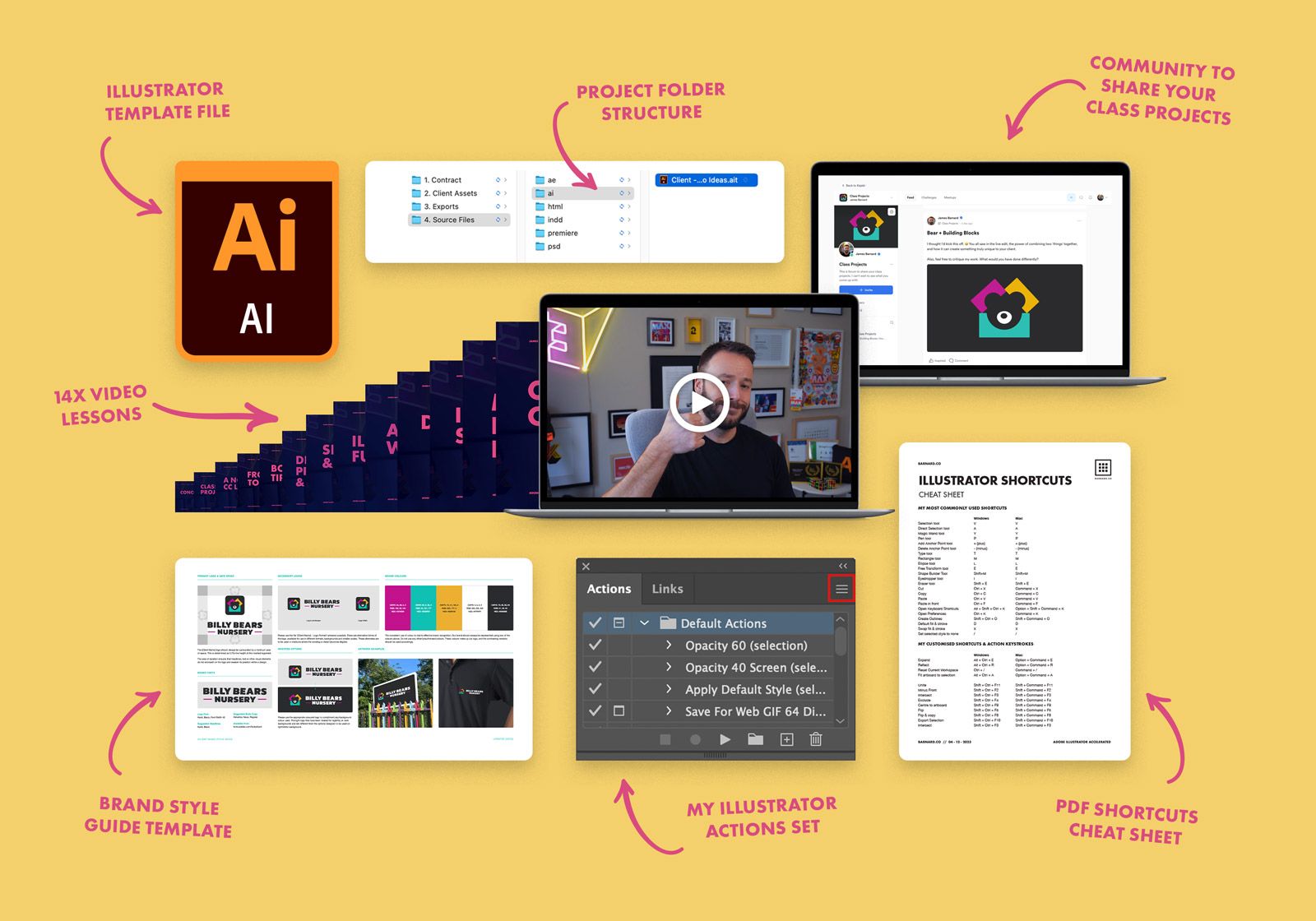Viewport: 1316px width, 921px height.
Task: Click the teal brand colour swatch
Action: (423, 608)
